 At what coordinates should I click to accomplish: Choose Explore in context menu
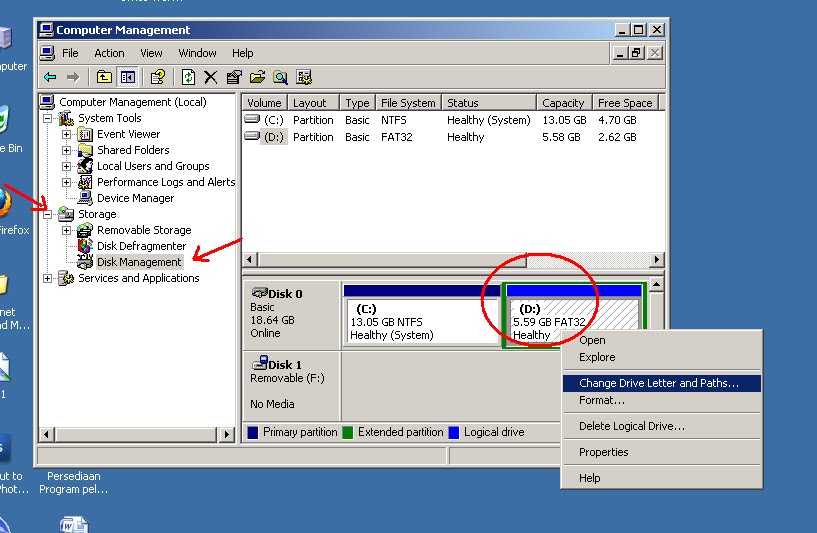coord(662,357)
